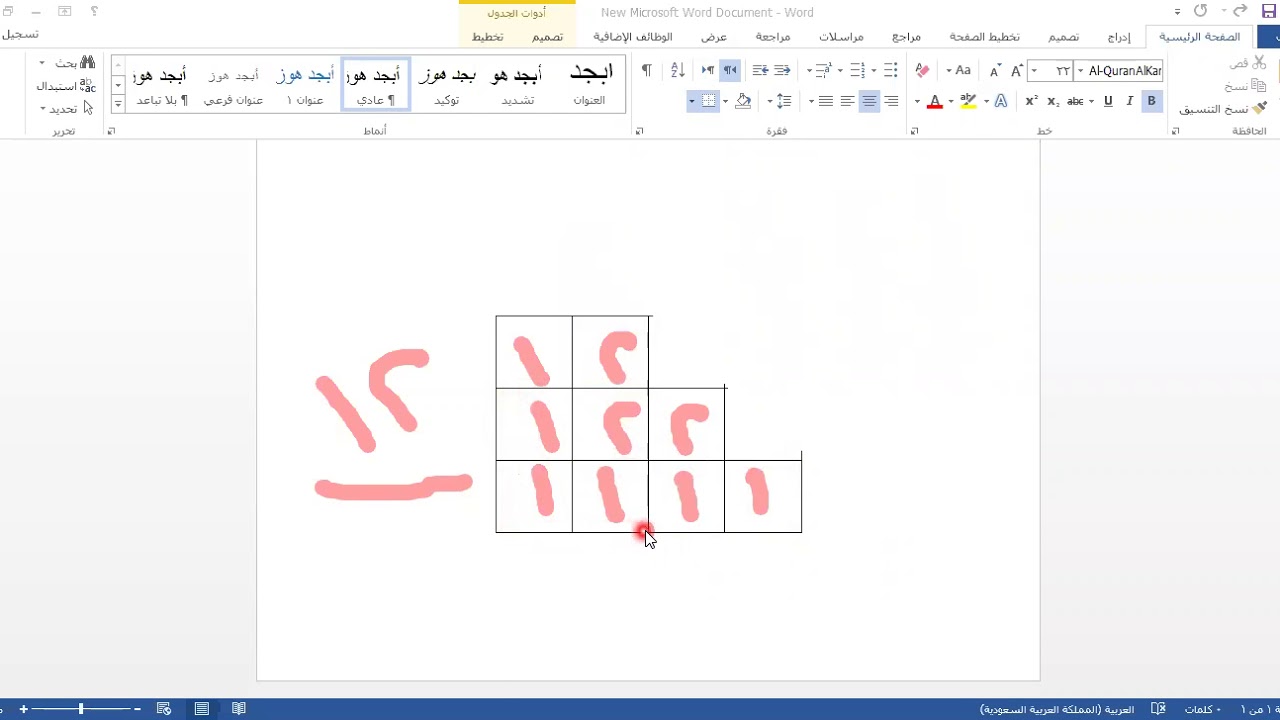Set left-to-right text direction

click(x=708, y=71)
